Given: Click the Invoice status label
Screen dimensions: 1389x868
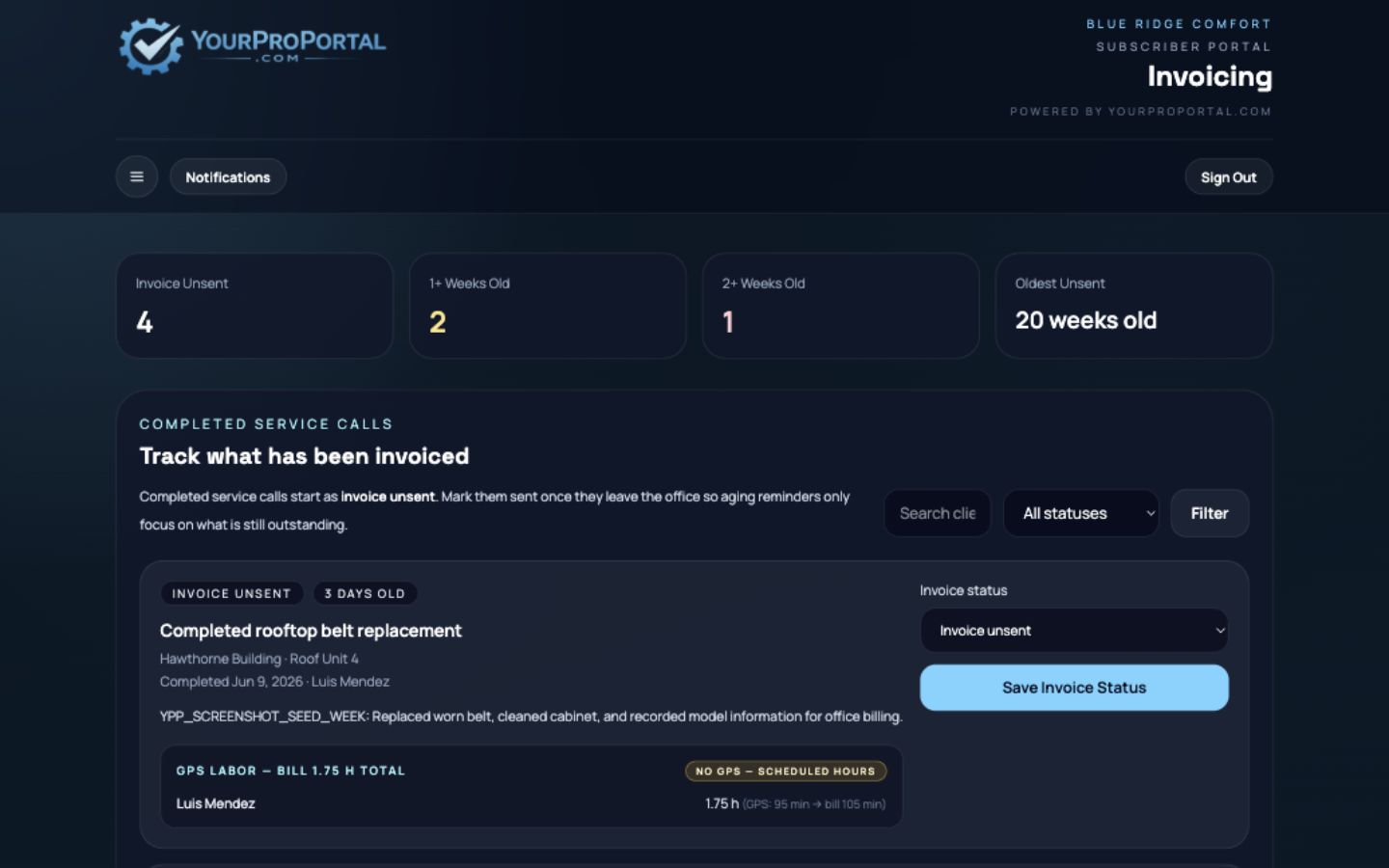Looking at the screenshot, I should pyautogui.click(x=964, y=590).
